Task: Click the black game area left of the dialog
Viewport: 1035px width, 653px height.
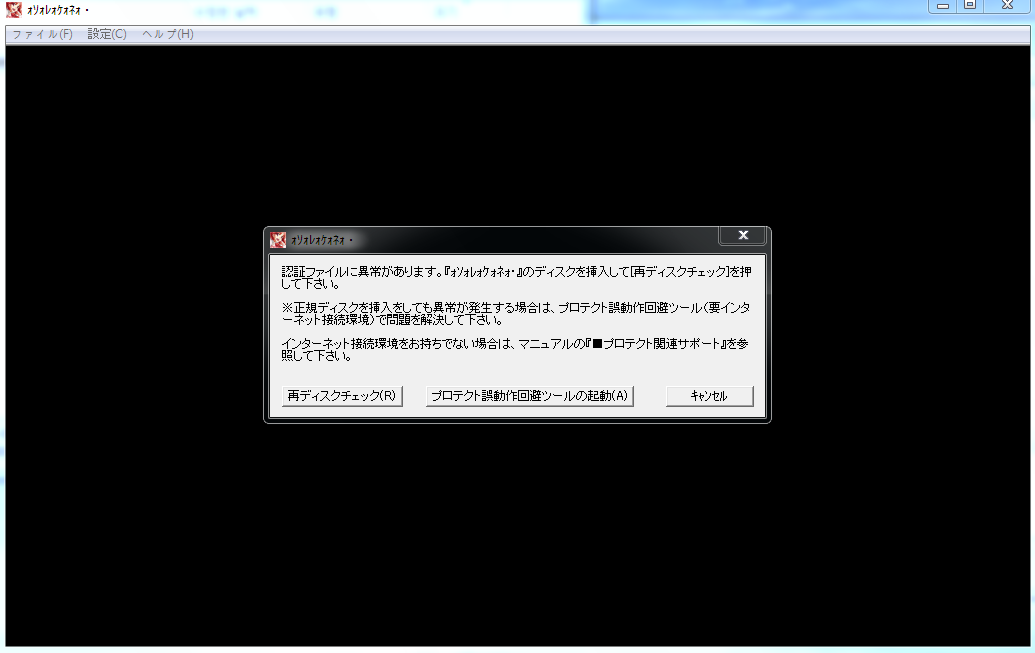Action: pos(130,330)
